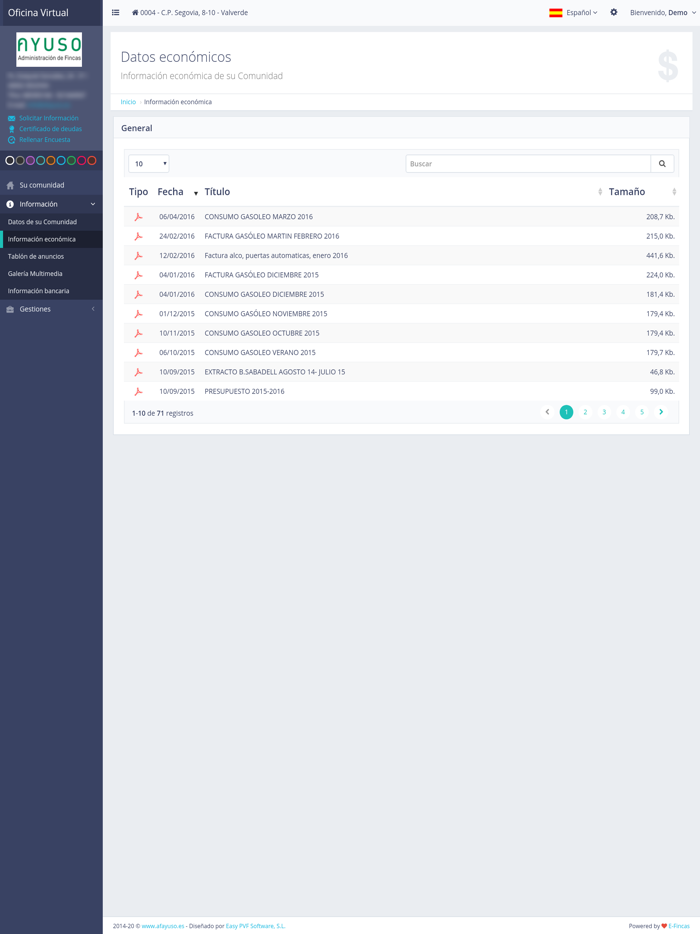
Task: Click the Solicitar Información link
Action: 48,119
